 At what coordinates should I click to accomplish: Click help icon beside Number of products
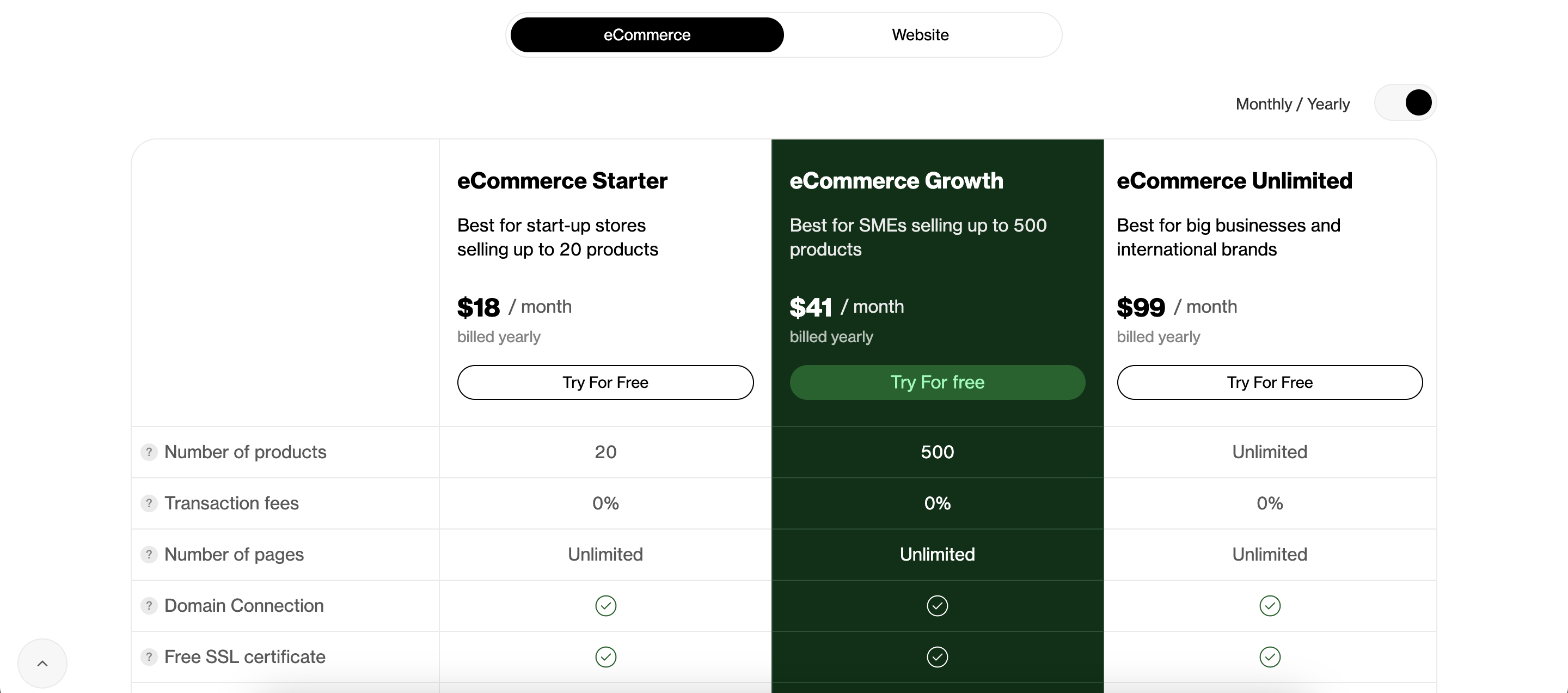click(149, 452)
